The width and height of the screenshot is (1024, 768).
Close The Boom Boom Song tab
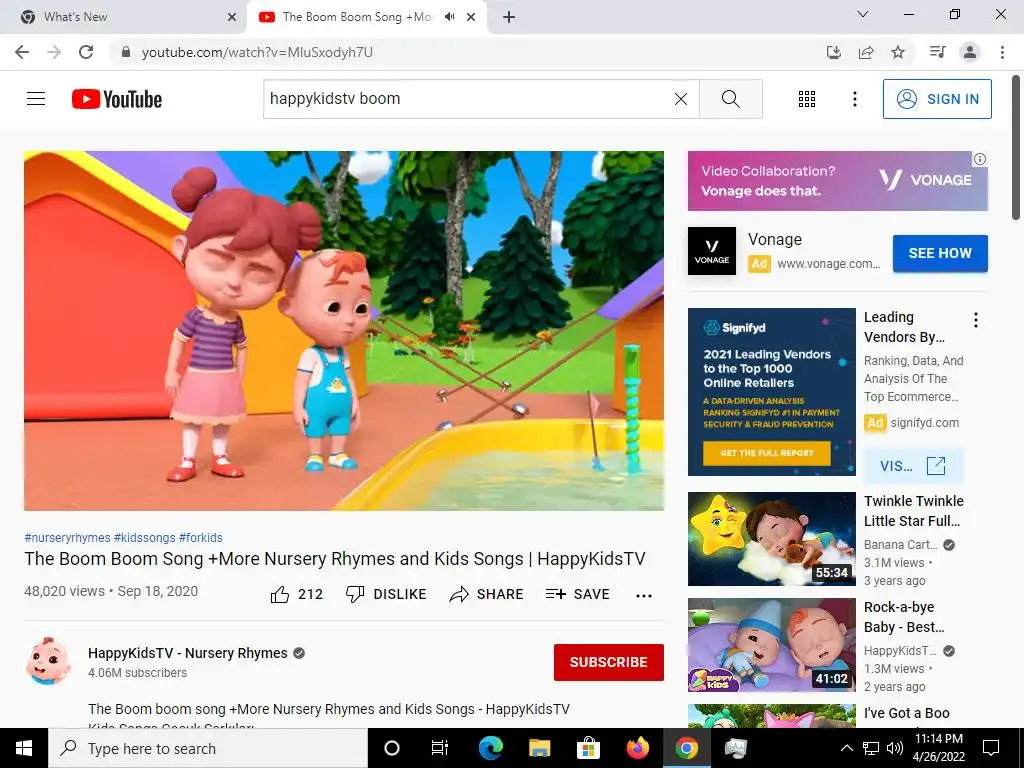tap(471, 17)
